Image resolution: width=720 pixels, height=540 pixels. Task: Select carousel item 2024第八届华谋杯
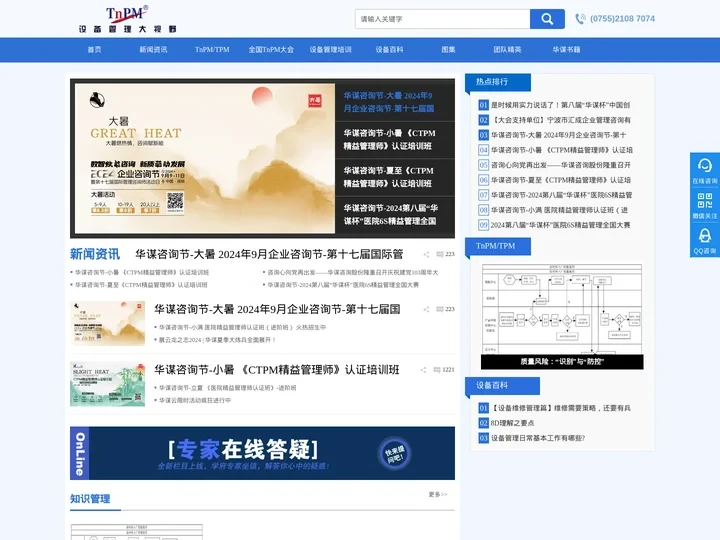coord(395,215)
